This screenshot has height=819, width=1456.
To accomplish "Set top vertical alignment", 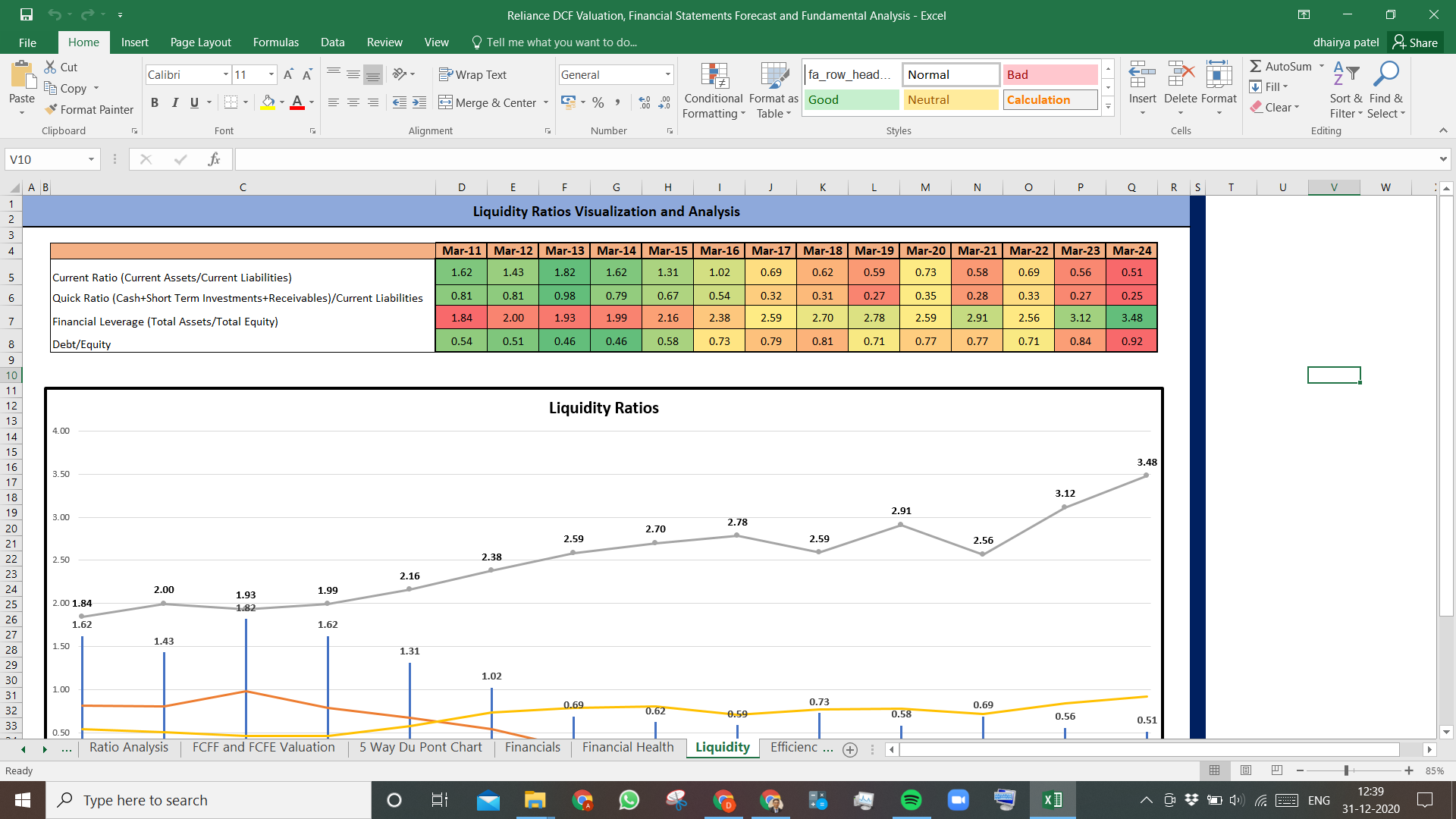I will 334,74.
